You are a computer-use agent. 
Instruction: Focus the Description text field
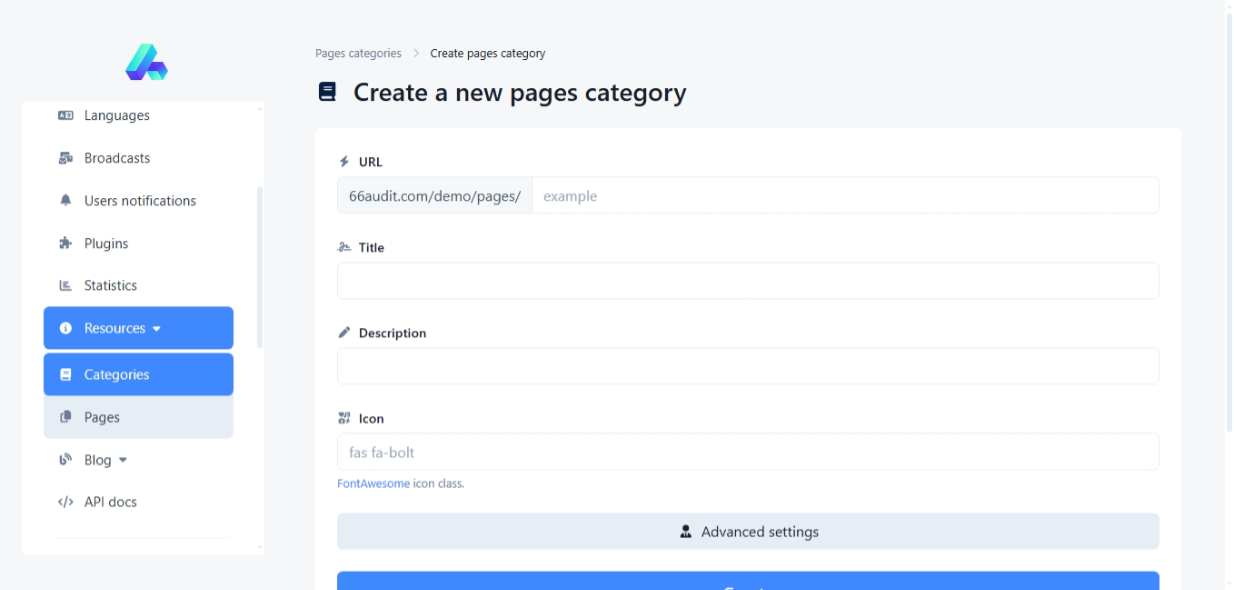tap(747, 367)
